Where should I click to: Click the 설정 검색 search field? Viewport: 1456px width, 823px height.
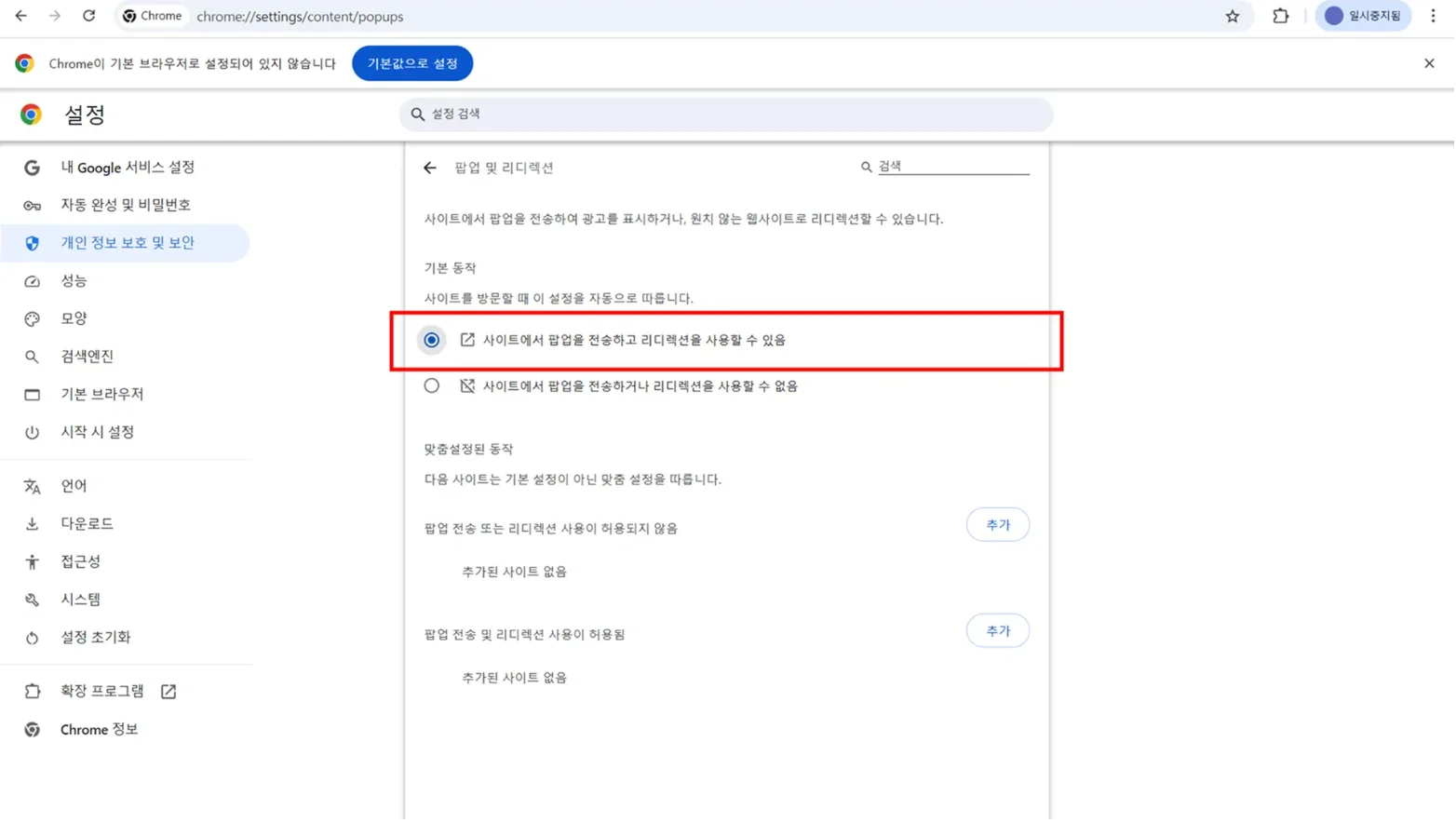pyautogui.click(x=726, y=115)
